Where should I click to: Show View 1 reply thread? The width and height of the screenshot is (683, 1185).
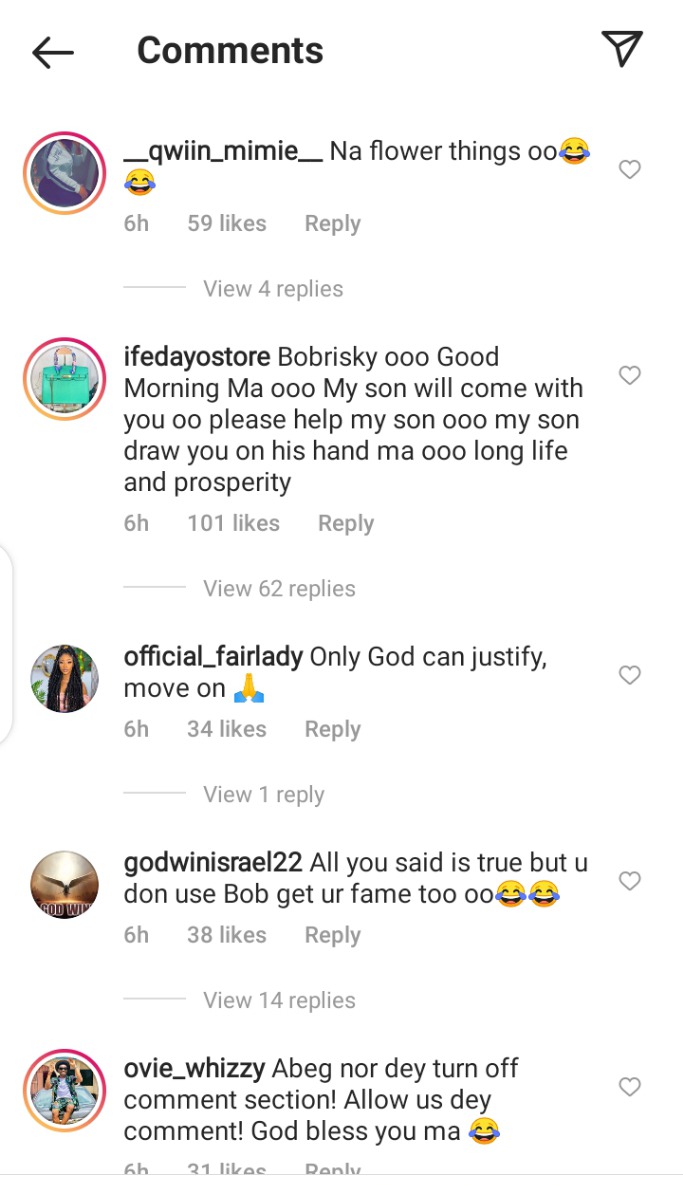tap(264, 794)
